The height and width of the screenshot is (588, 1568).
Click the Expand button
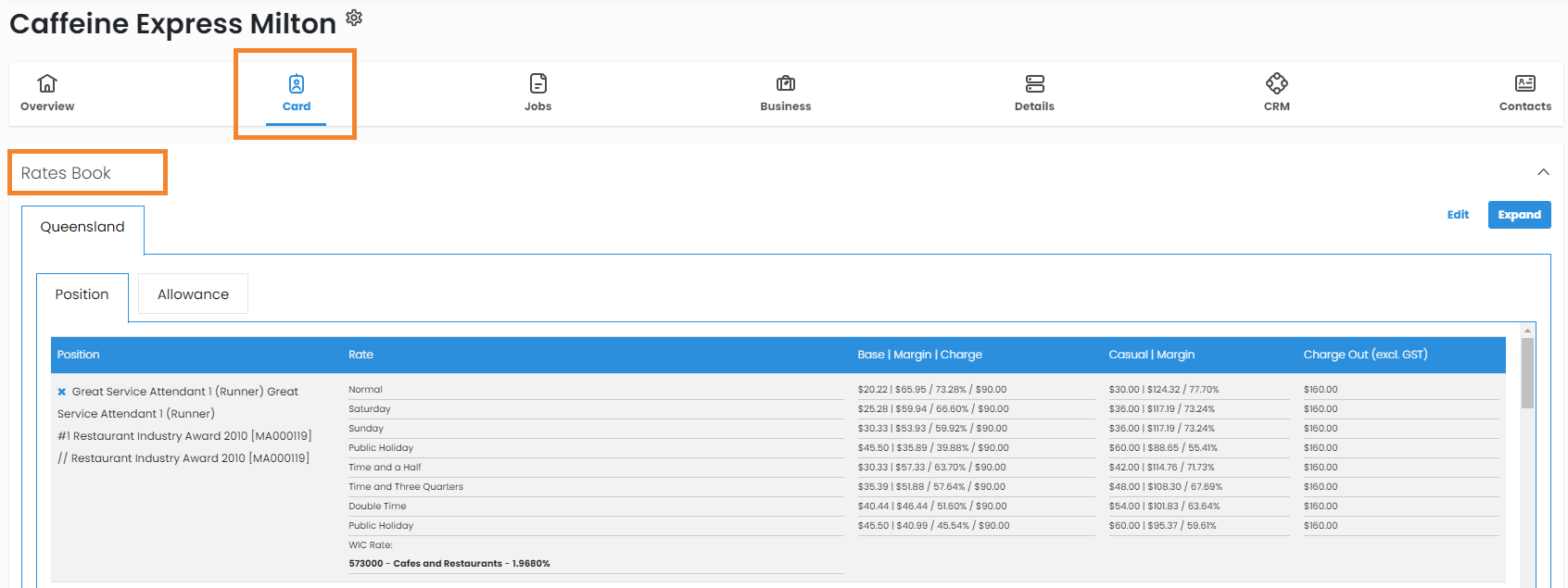coord(1519,215)
